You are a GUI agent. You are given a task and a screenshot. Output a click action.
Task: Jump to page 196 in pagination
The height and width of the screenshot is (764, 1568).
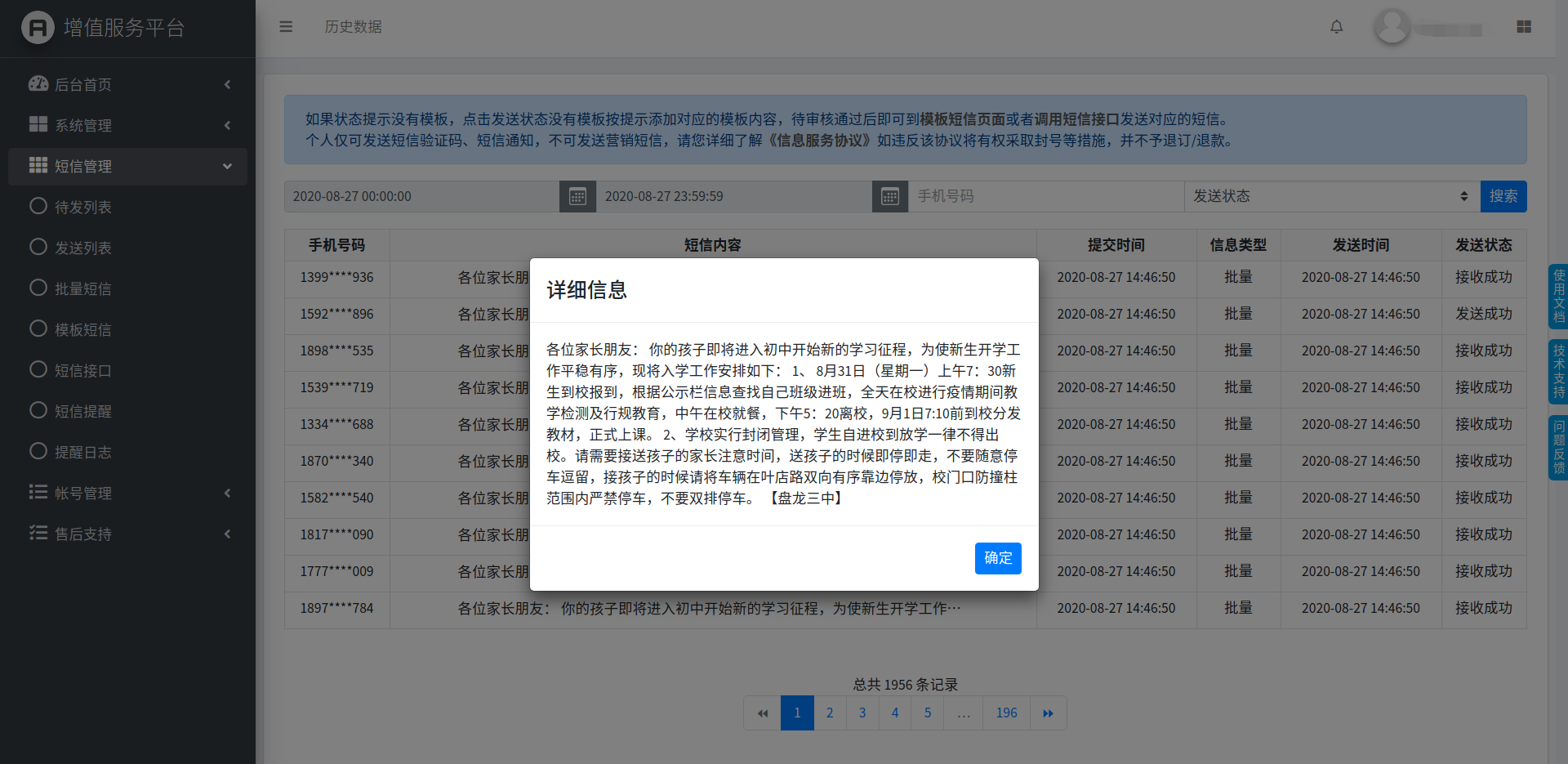[1006, 713]
